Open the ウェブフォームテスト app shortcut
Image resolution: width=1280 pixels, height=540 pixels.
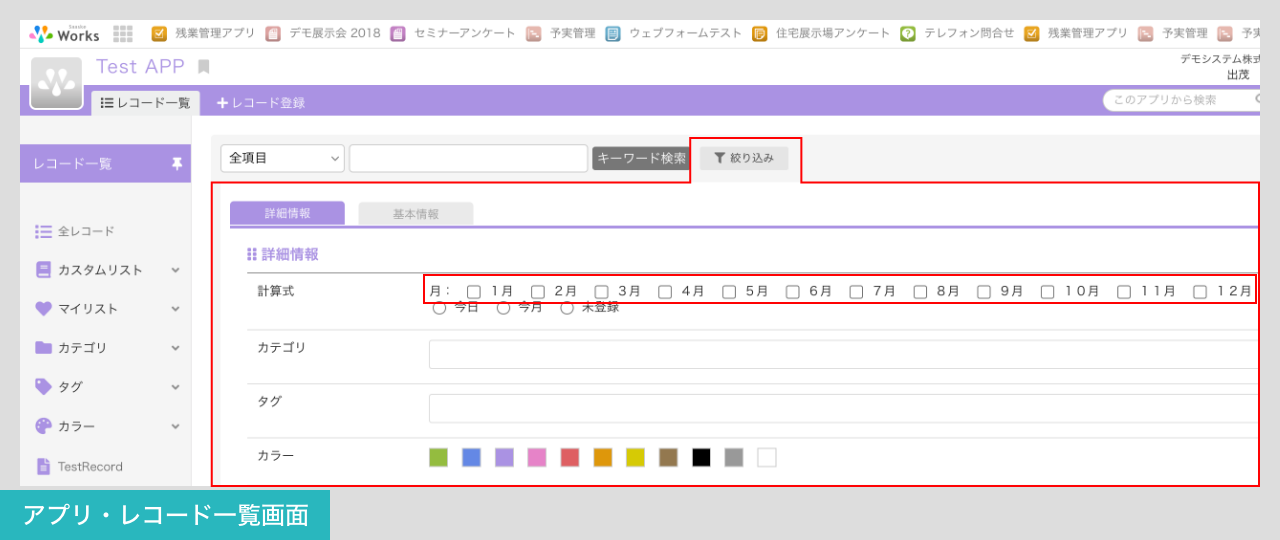pyautogui.click(x=674, y=33)
